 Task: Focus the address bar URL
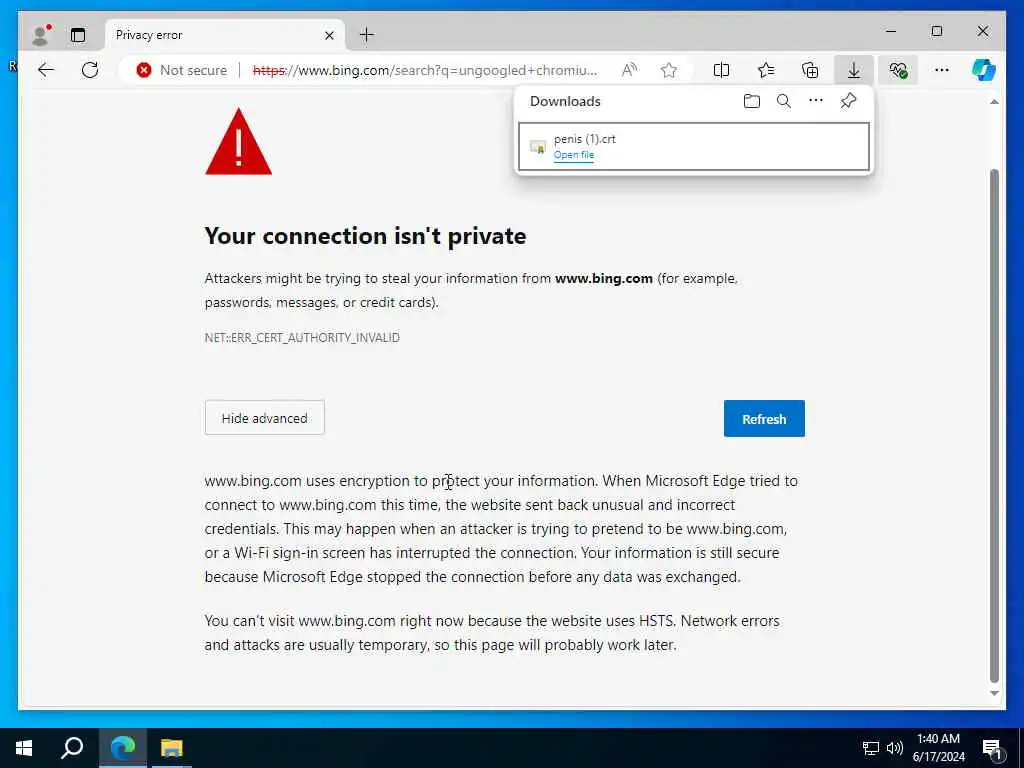tap(424, 70)
